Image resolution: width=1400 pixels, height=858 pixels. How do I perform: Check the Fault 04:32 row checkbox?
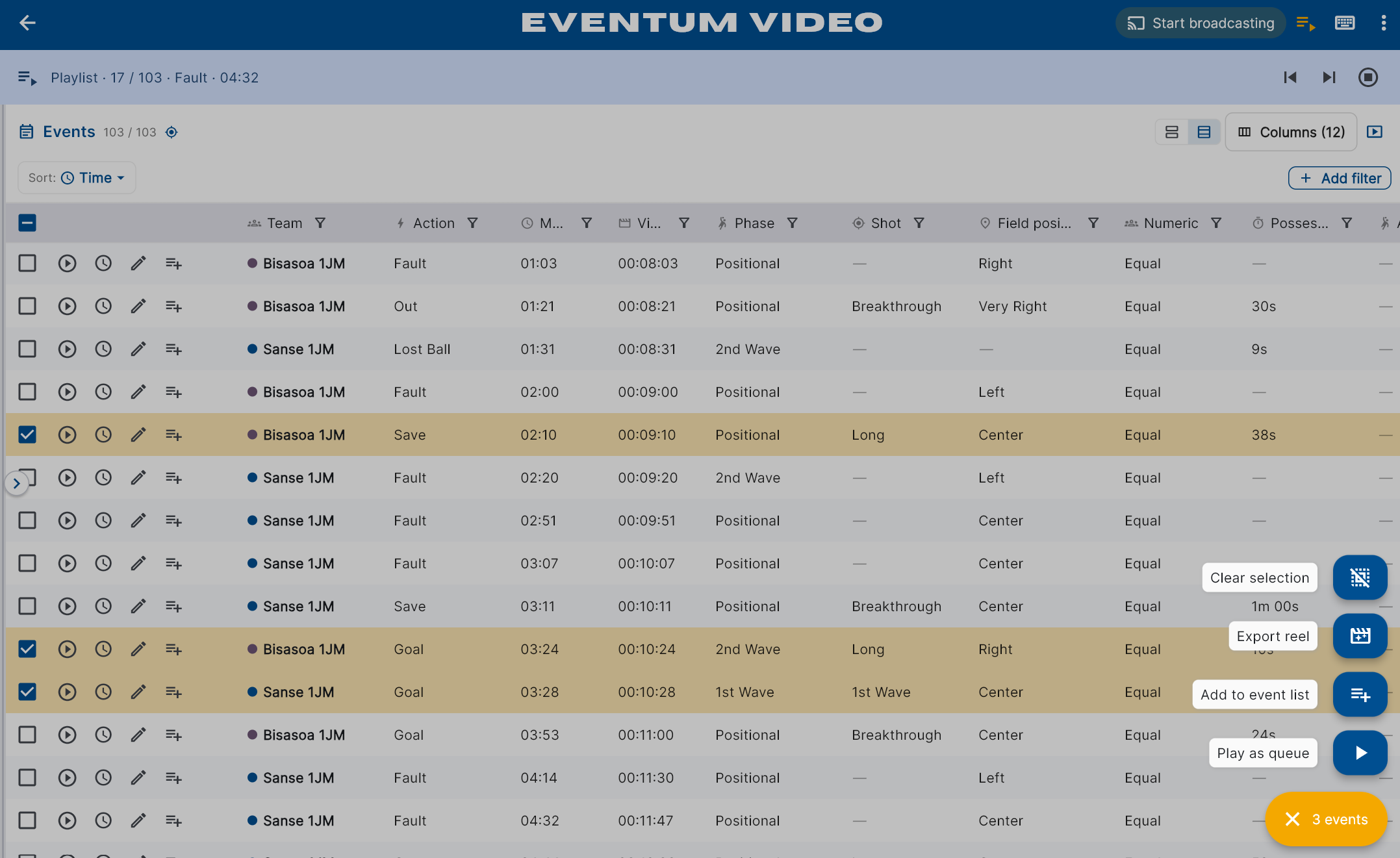tap(27, 821)
